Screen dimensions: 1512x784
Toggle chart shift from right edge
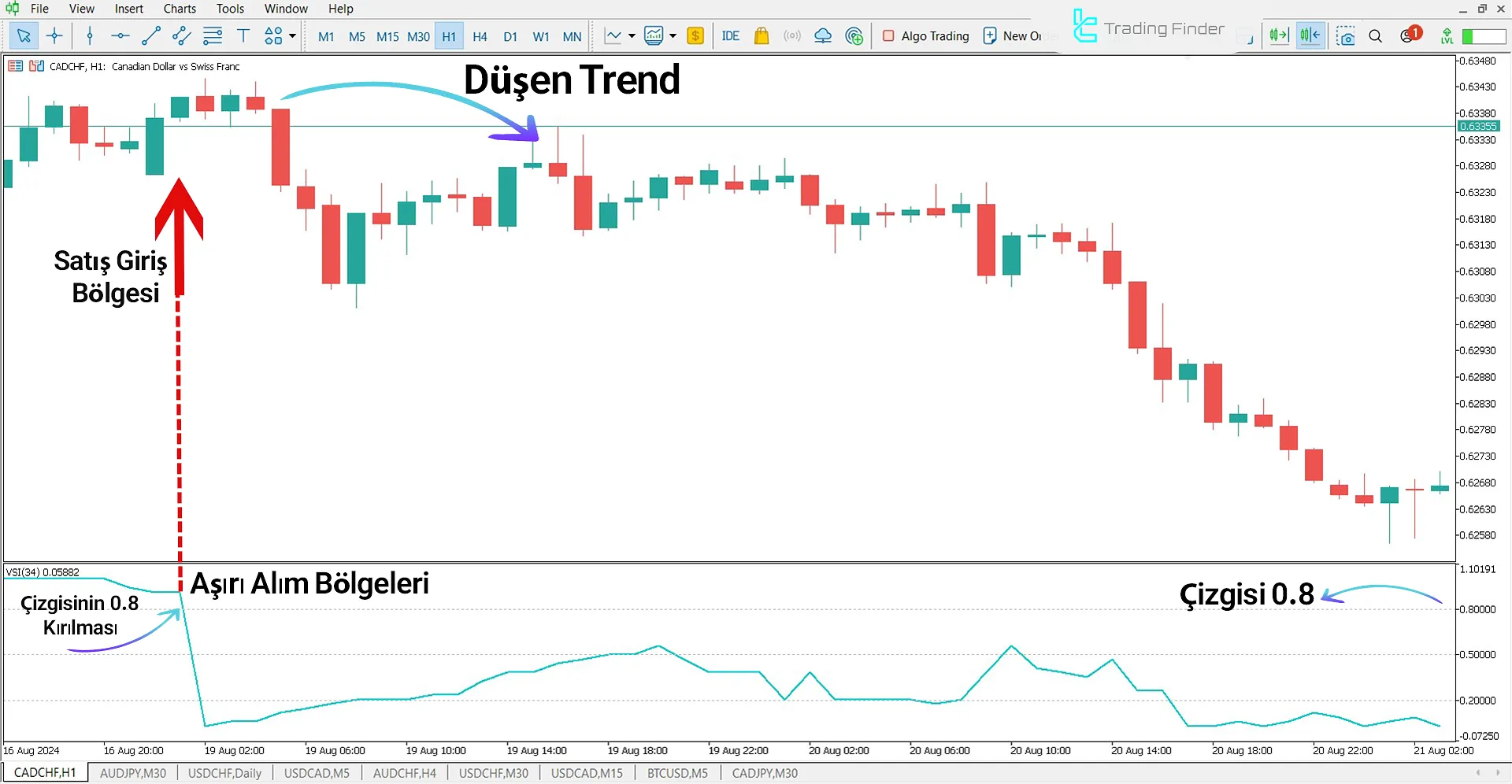coord(1309,35)
